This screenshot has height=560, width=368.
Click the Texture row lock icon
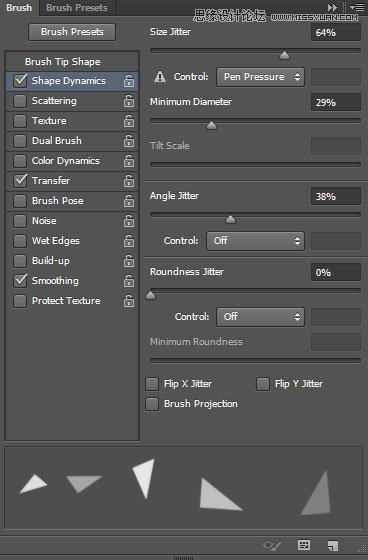tap(129, 121)
